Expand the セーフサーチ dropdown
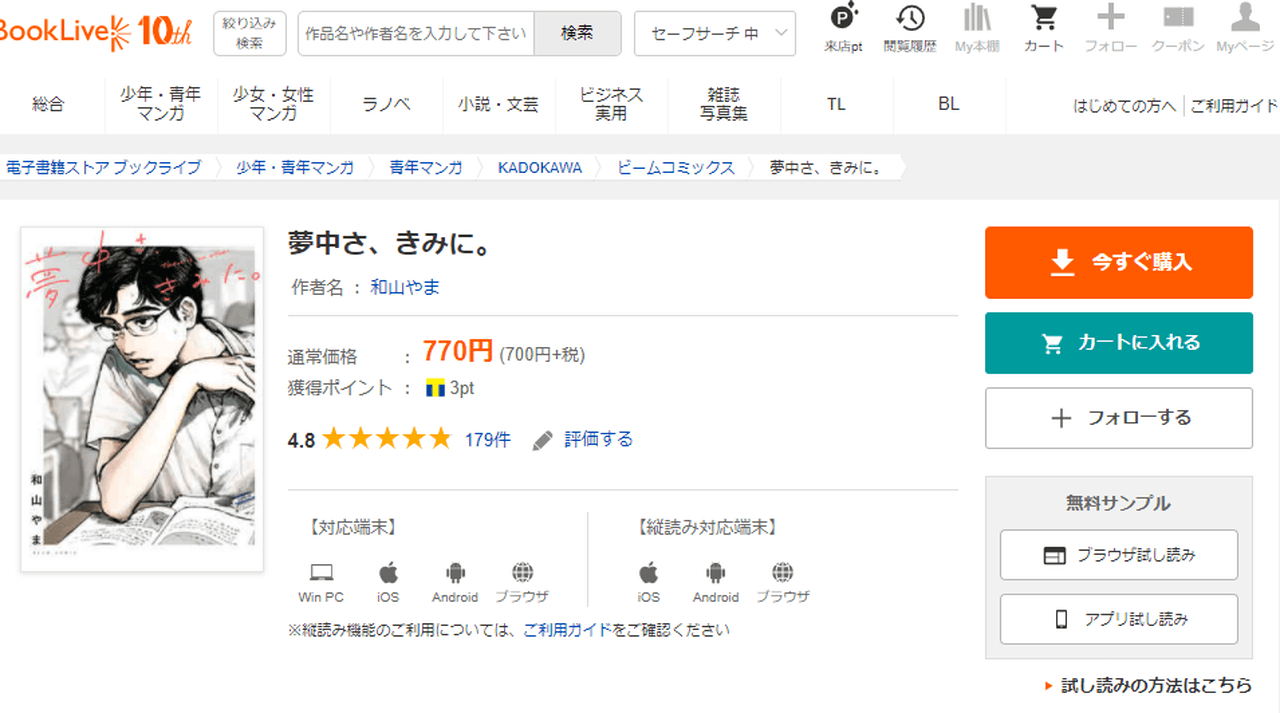 coord(714,33)
